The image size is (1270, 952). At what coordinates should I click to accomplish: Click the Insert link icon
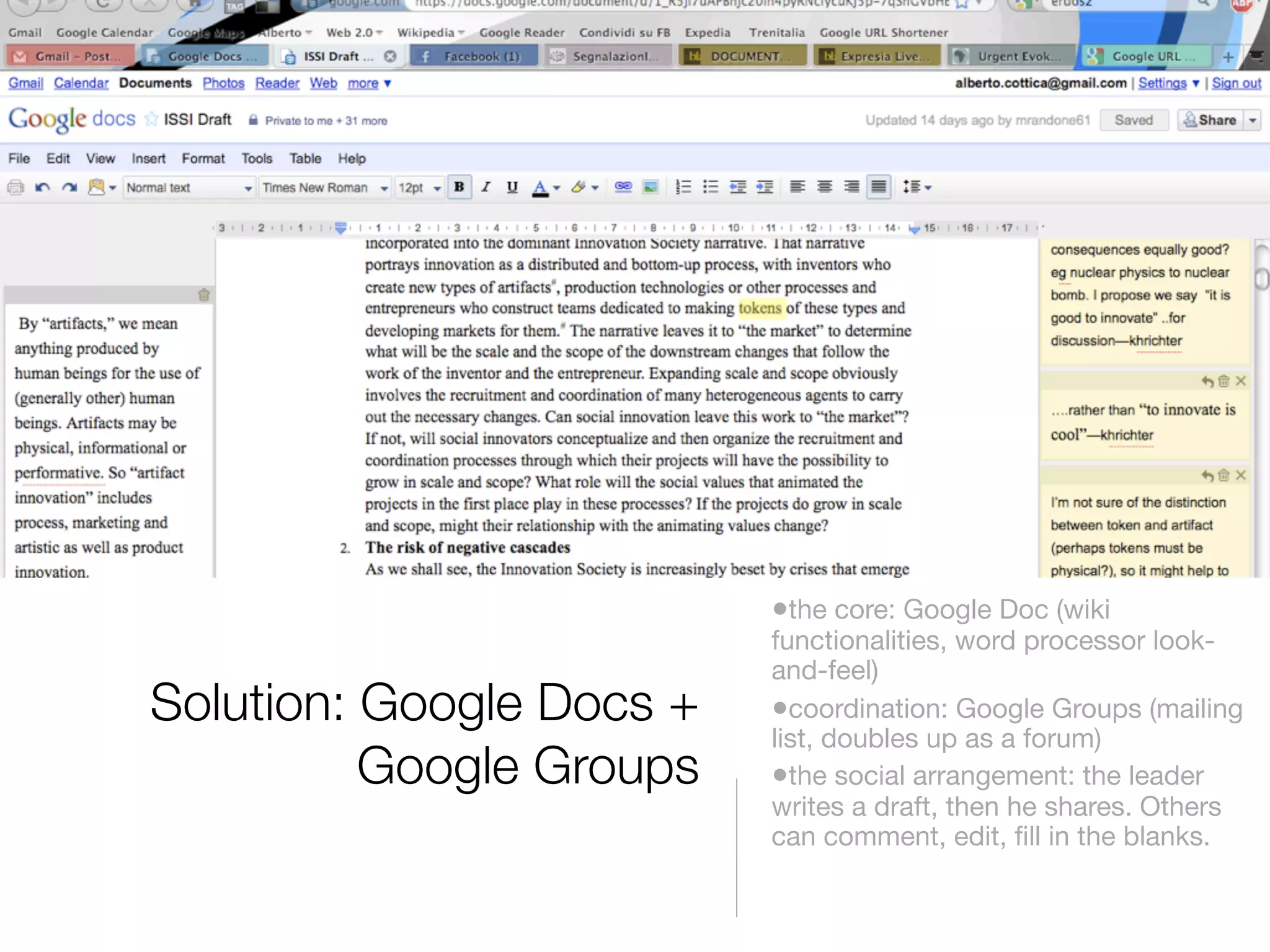pos(623,187)
